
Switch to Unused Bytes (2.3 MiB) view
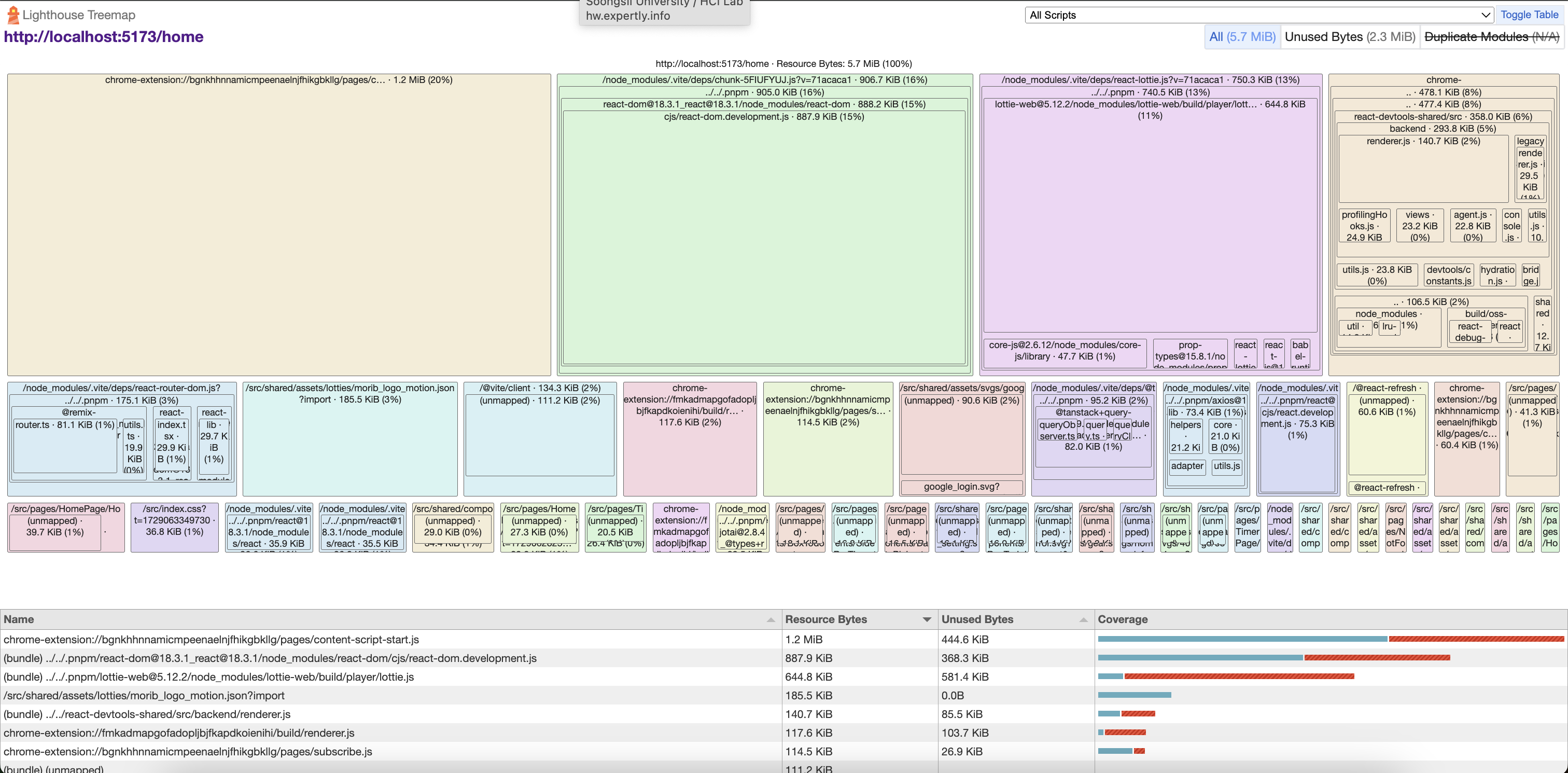1350,36
